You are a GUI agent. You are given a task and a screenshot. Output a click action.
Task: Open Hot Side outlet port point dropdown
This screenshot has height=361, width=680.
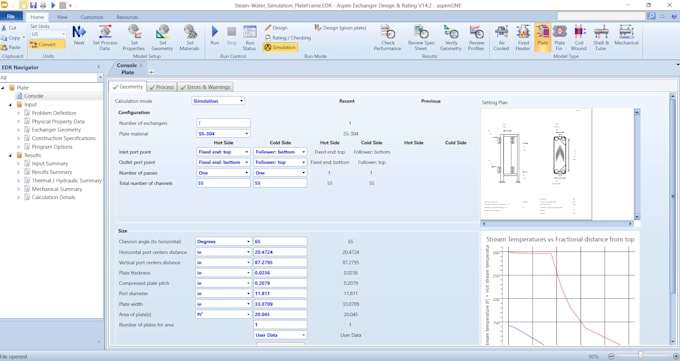(223, 162)
